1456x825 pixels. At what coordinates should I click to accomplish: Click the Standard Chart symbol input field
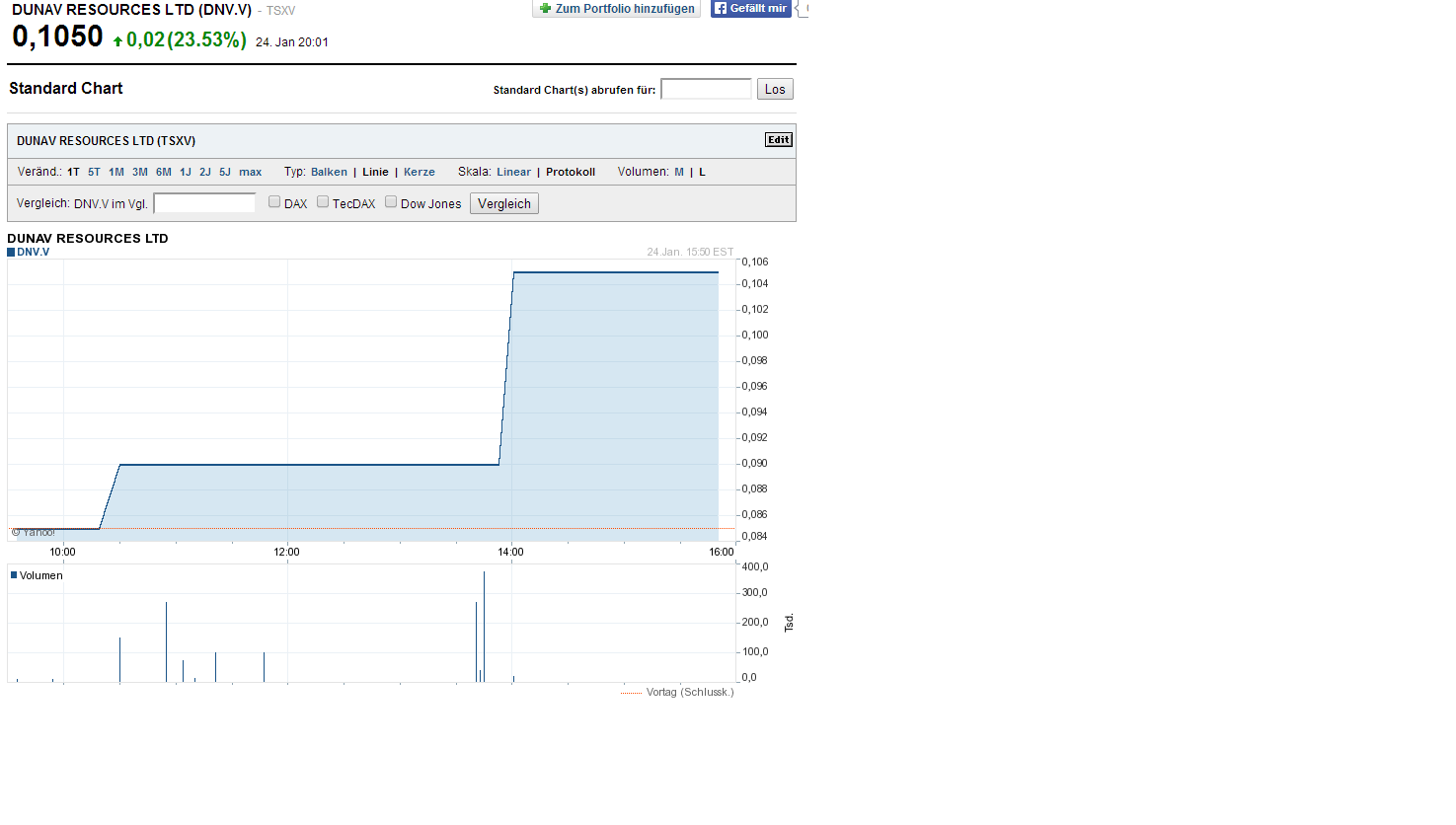tap(706, 90)
